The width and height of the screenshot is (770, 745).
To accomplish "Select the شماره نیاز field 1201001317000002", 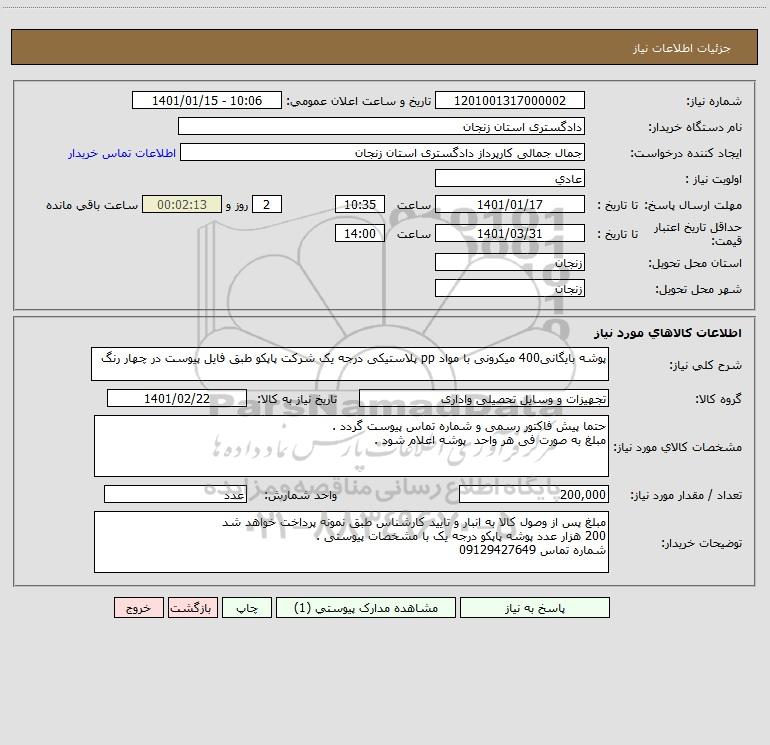I will 510,100.
